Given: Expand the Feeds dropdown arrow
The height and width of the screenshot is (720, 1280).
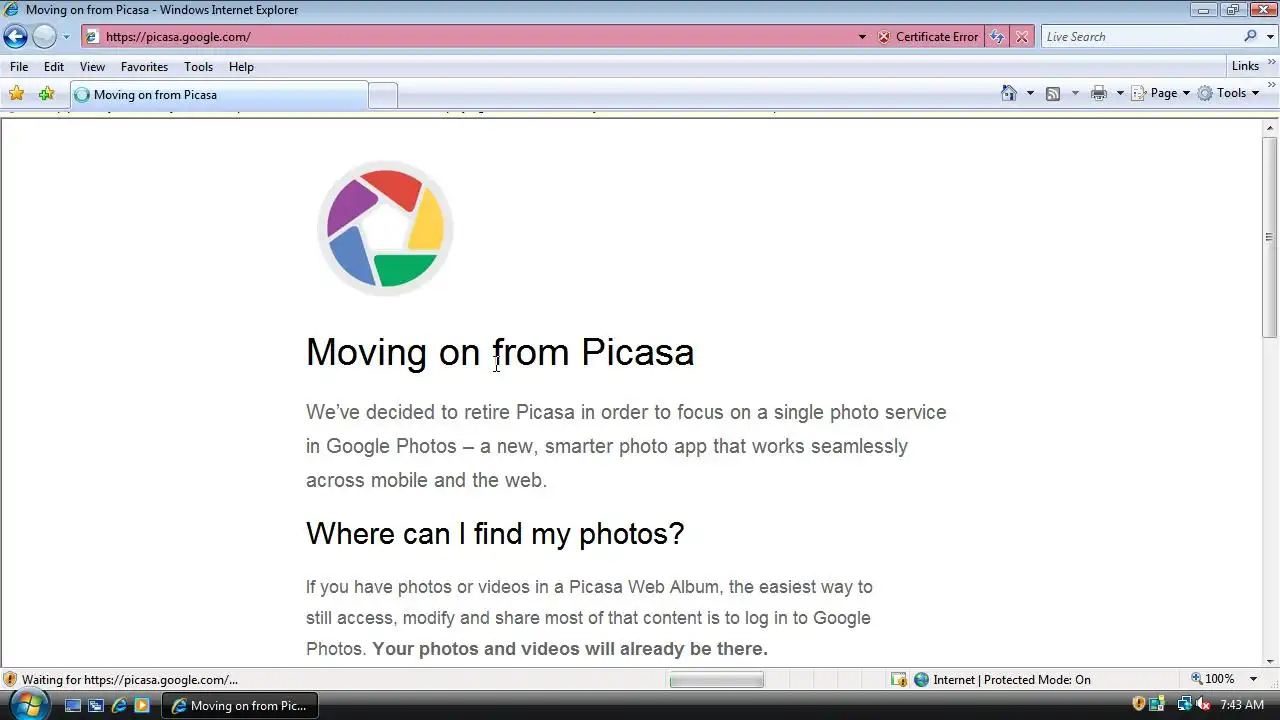Looking at the screenshot, I should (1075, 93).
